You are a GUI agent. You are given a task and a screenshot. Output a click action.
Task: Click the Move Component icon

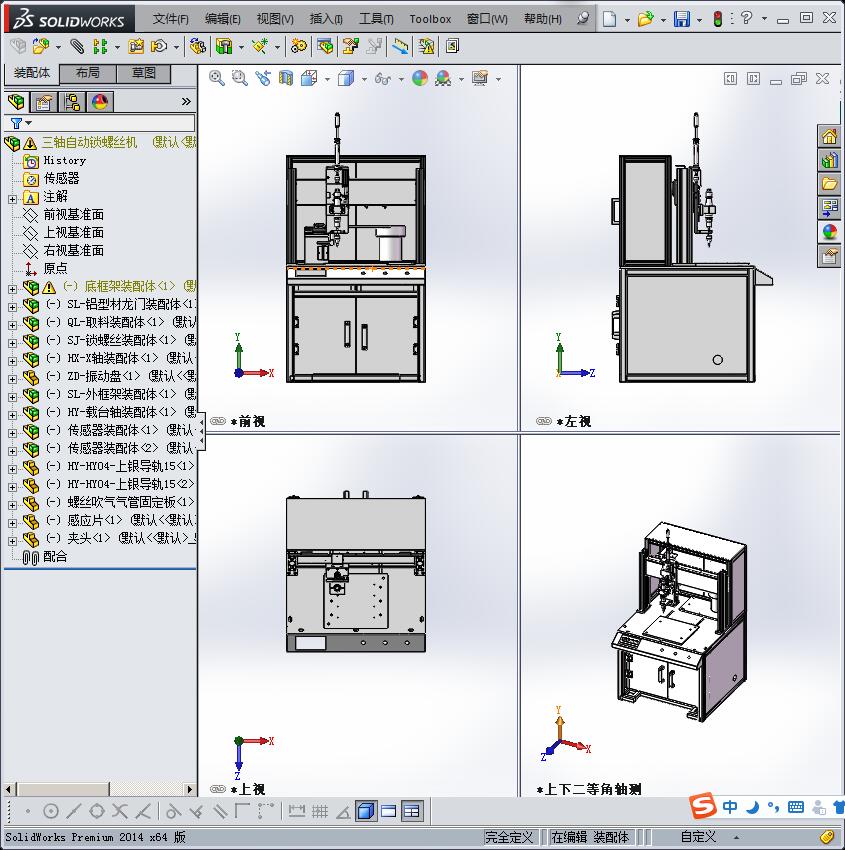pyautogui.click(x=159, y=47)
